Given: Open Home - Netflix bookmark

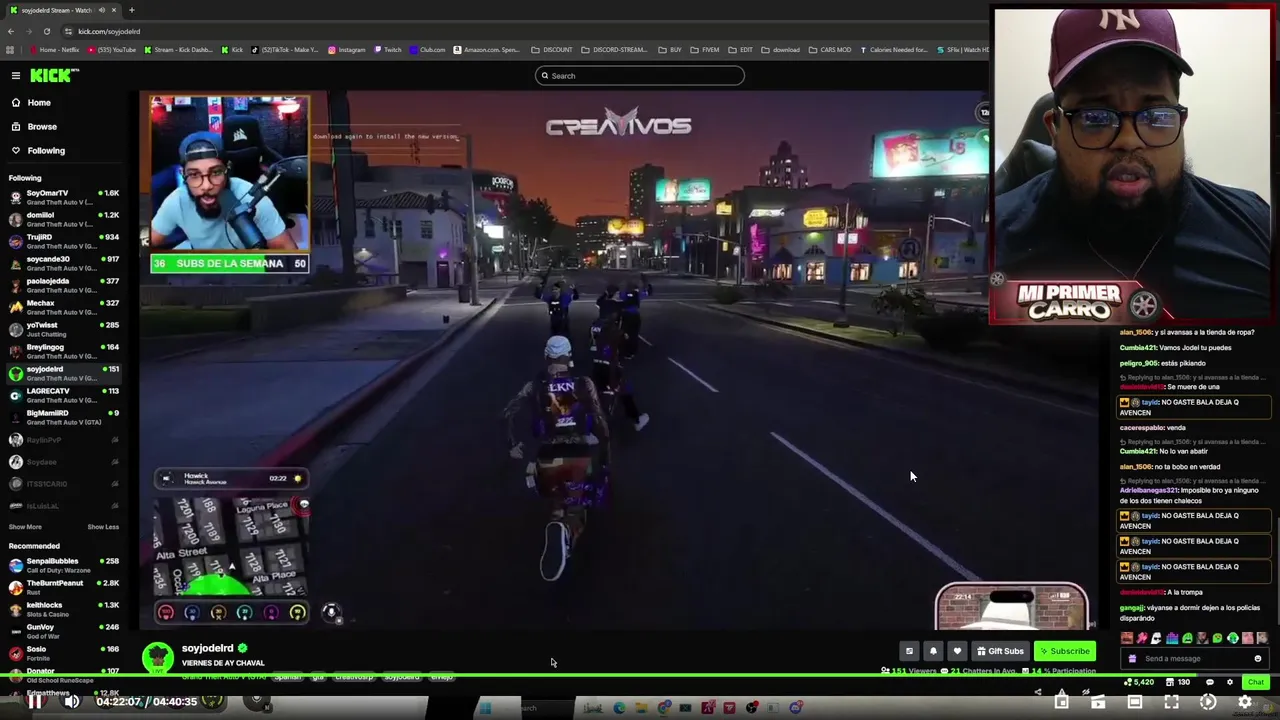Looking at the screenshot, I should [x=55, y=50].
